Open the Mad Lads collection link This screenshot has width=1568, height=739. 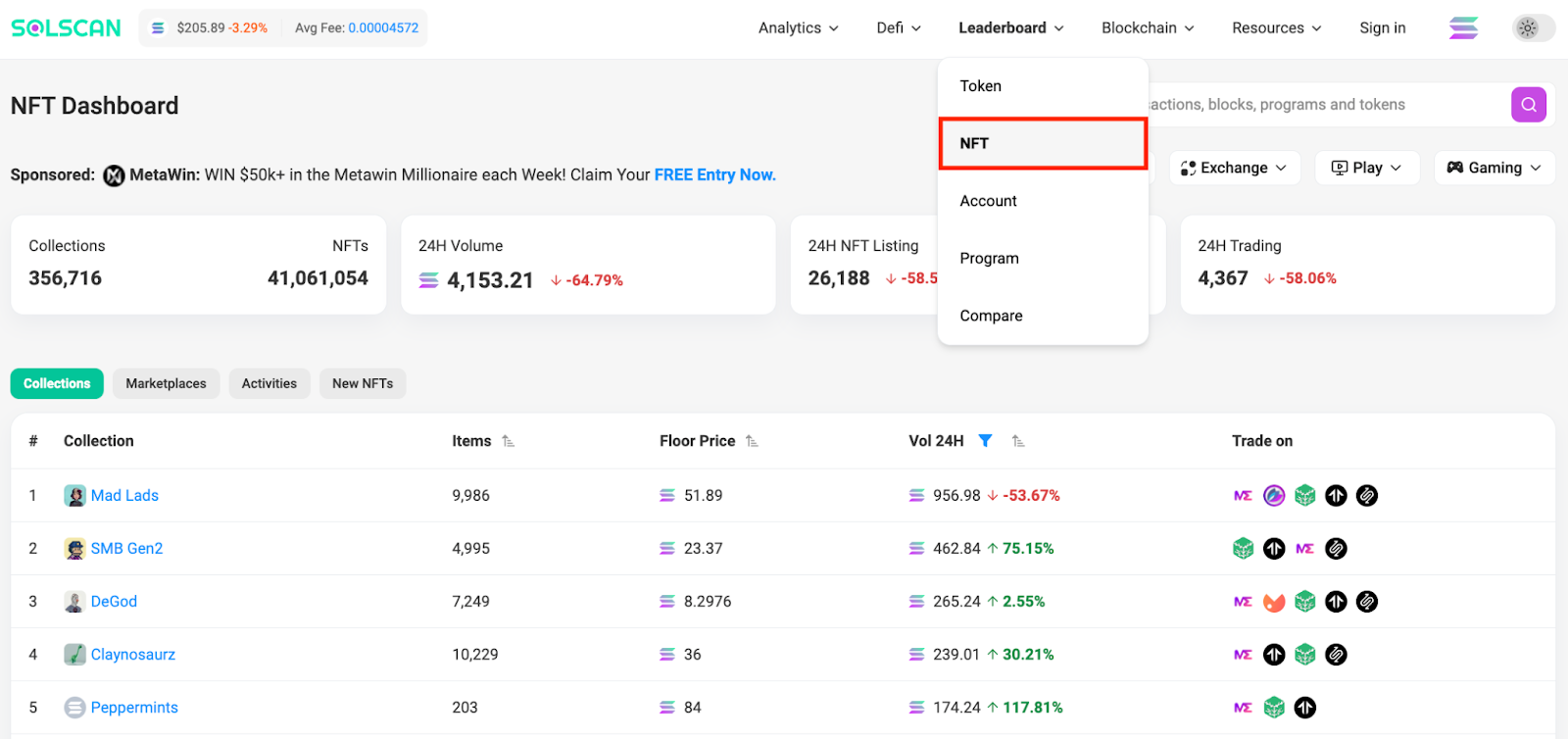click(124, 496)
